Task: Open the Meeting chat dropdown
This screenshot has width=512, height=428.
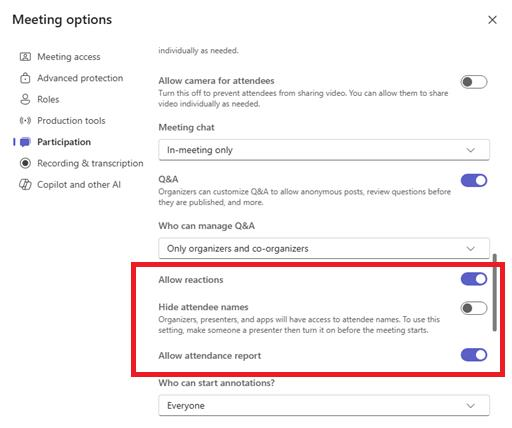Action: (324, 150)
